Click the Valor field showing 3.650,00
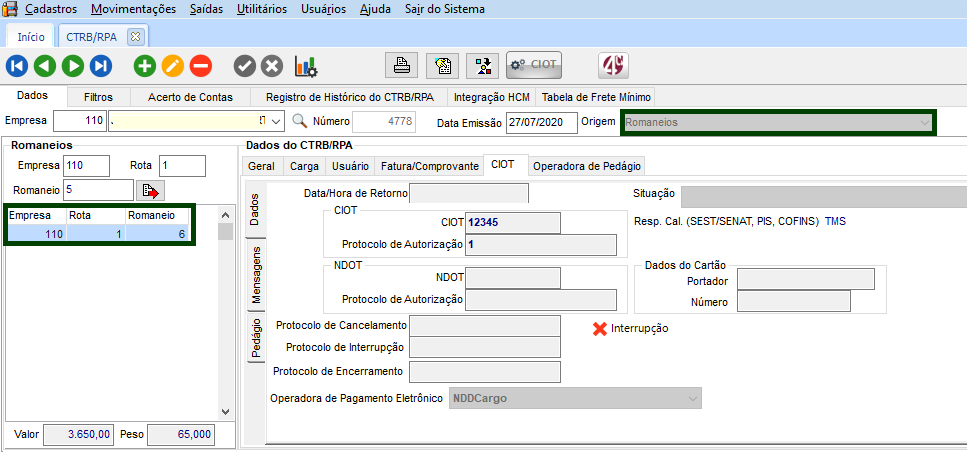The height and width of the screenshot is (454, 967). tap(78, 434)
